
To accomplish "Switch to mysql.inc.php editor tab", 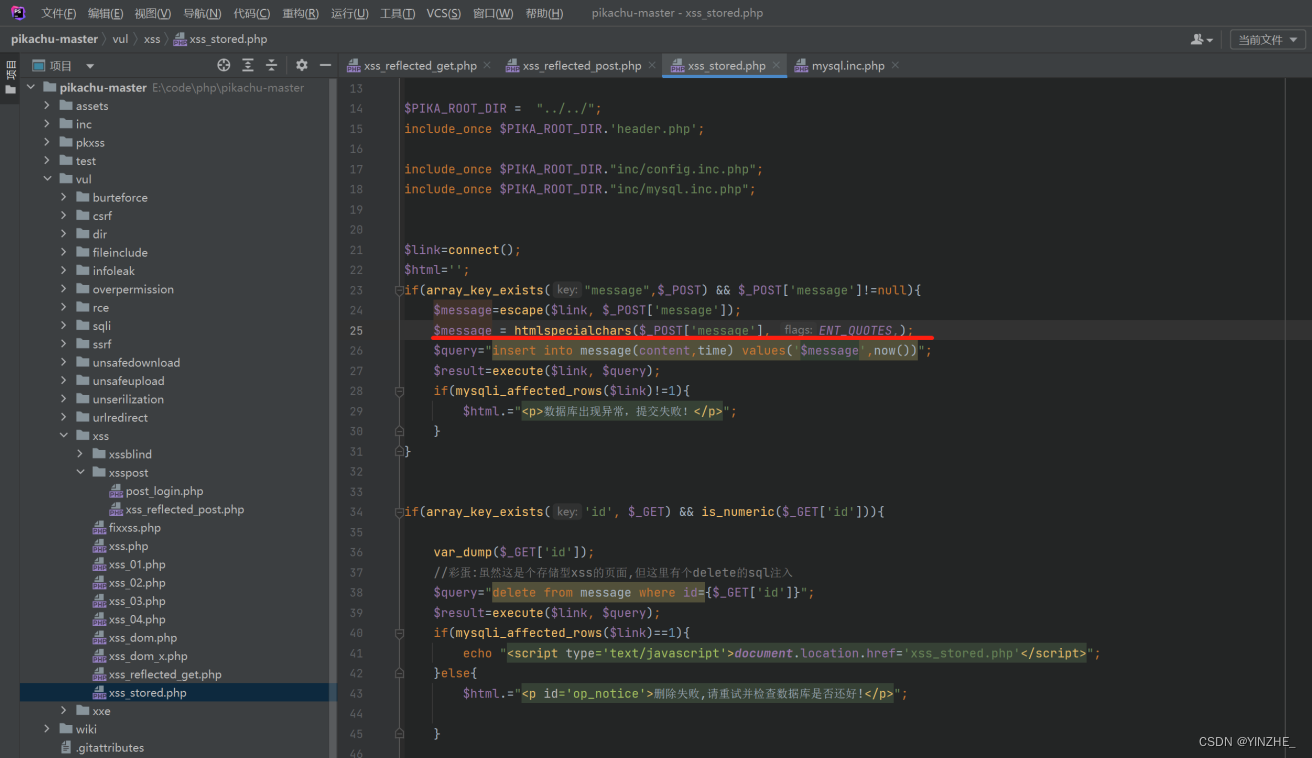I will [848, 66].
